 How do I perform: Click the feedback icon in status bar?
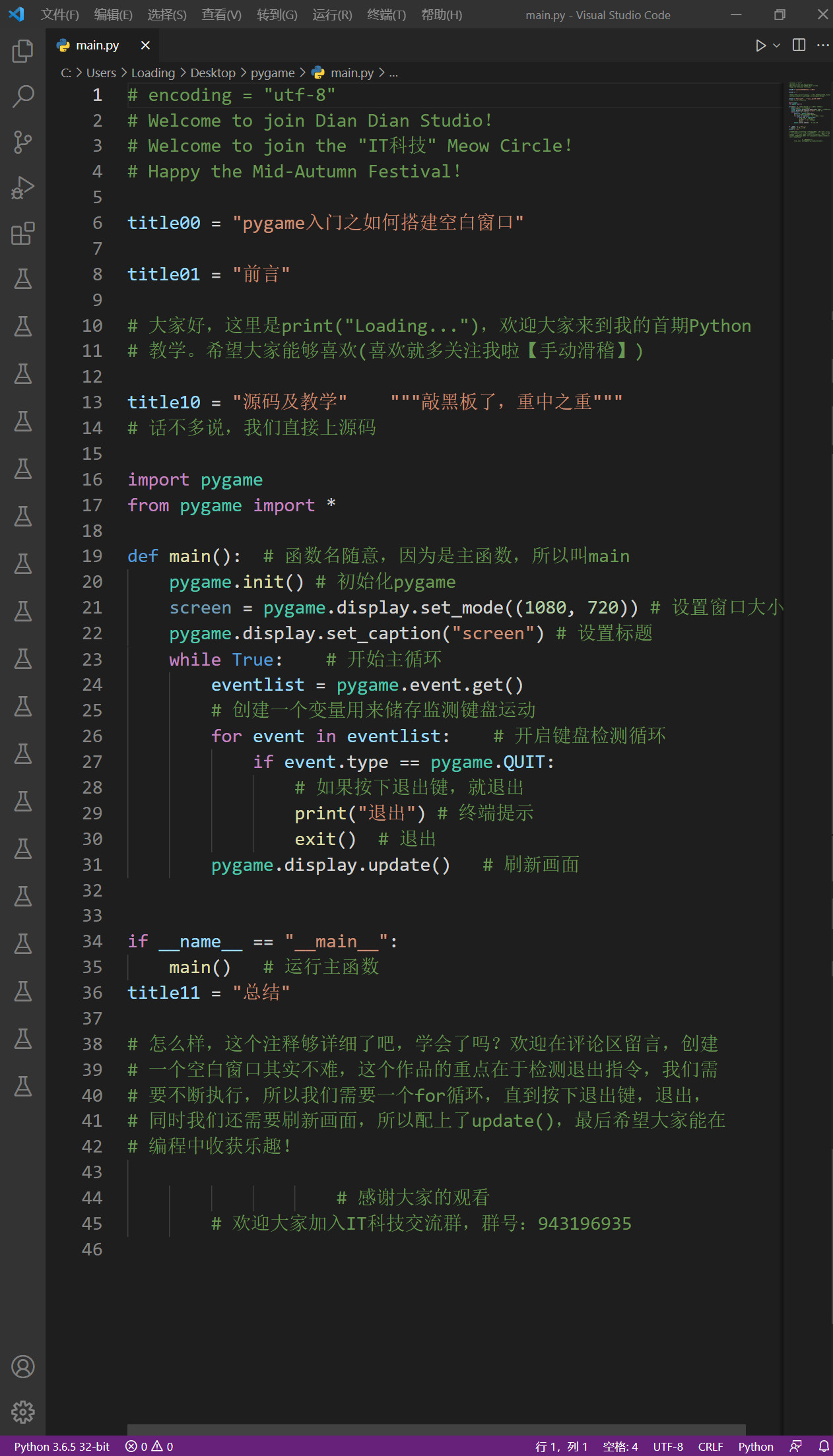click(796, 1446)
